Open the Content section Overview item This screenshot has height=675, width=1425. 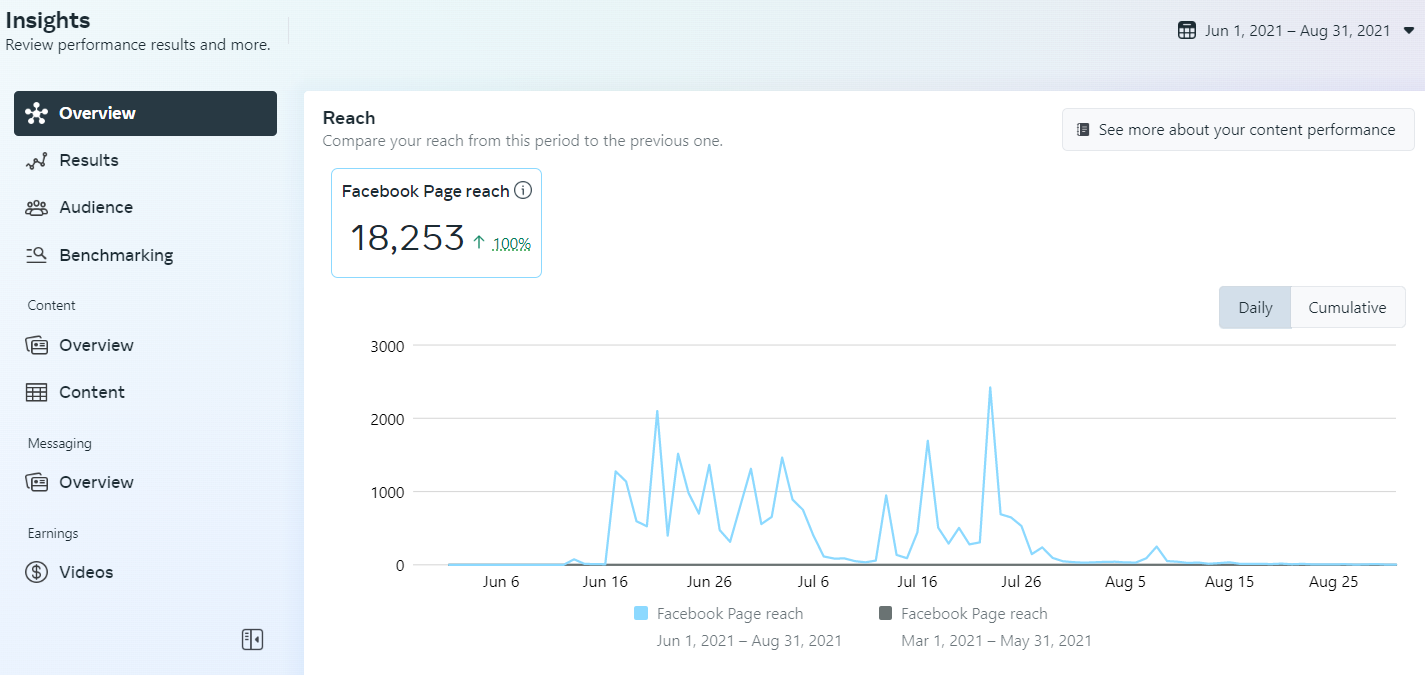click(96, 345)
